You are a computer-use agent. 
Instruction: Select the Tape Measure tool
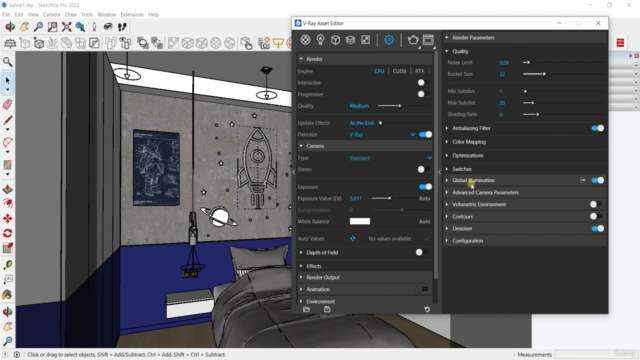point(7,265)
